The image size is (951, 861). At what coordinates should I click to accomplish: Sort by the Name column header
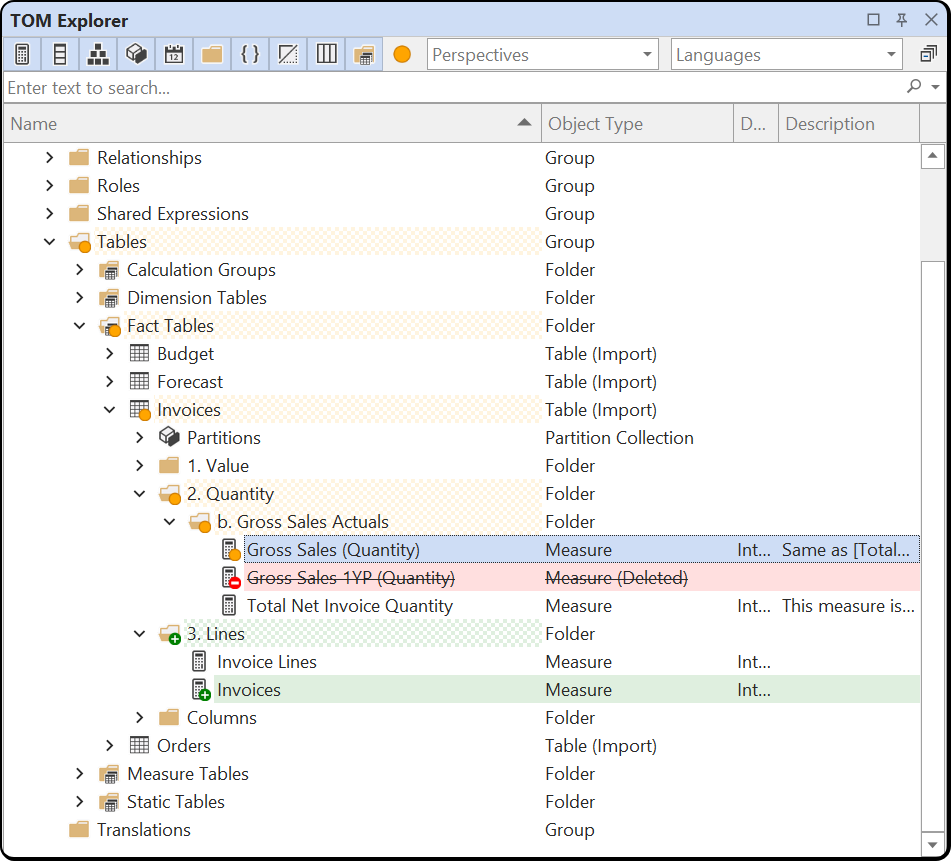pos(272,124)
